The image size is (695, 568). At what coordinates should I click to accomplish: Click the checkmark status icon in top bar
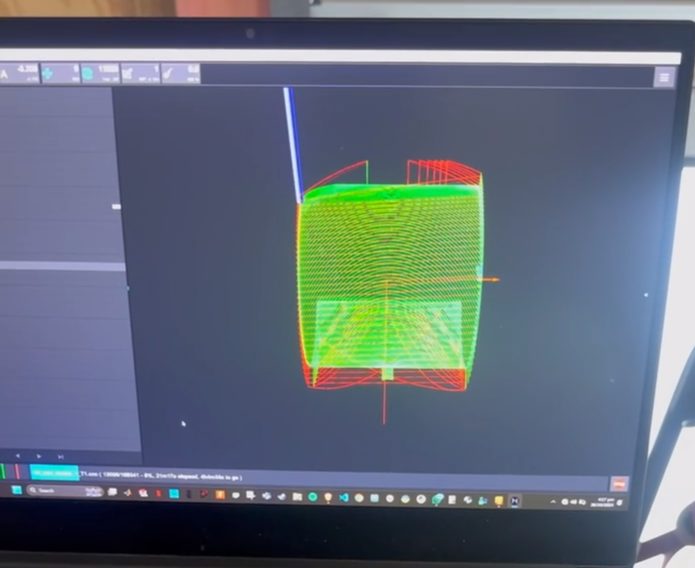168,74
